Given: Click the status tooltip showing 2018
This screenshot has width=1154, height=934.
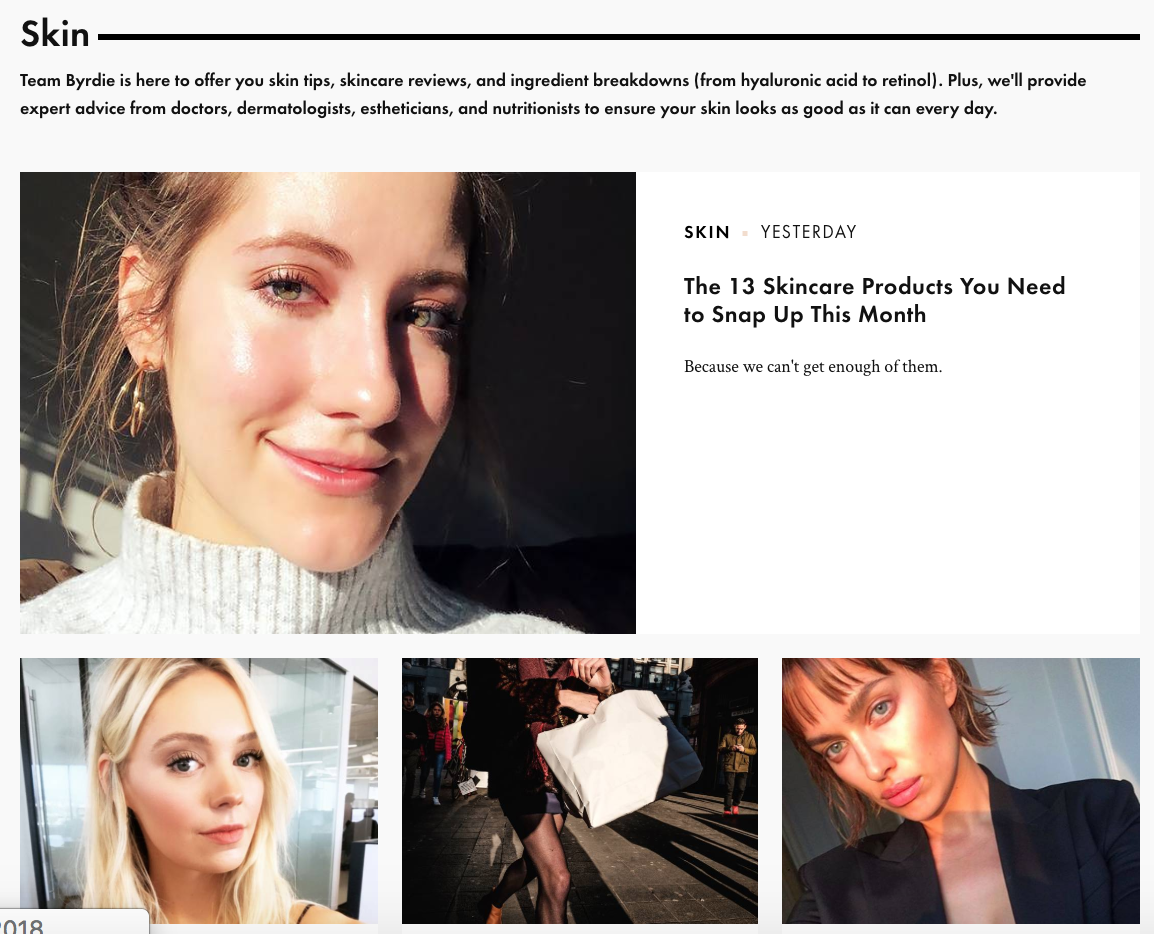Looking at the screenshot, I should coord(74,923).
